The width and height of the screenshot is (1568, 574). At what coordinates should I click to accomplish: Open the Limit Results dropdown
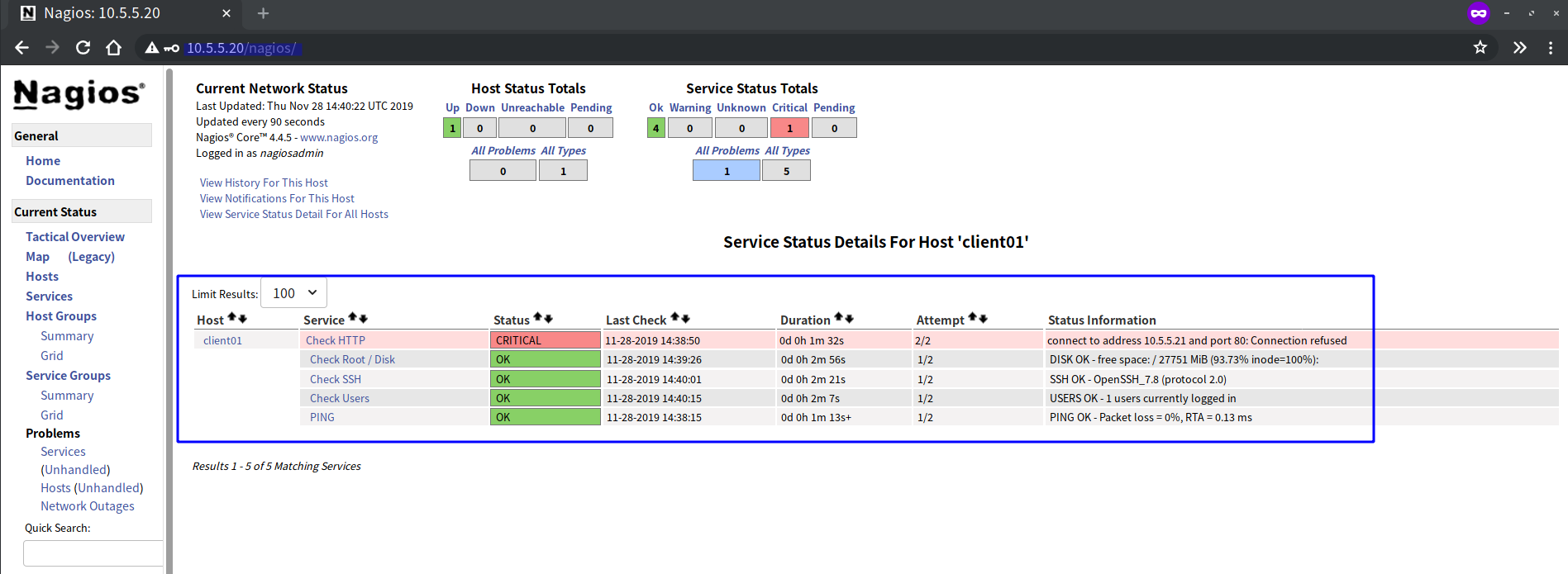click(294, 293)
